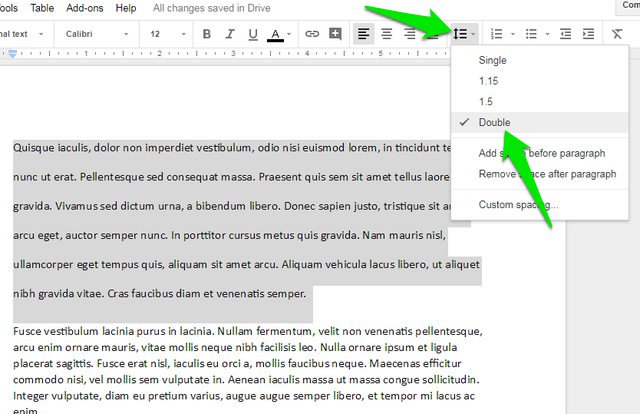Click the ruler at the 3 inch mark

[233, 53]
